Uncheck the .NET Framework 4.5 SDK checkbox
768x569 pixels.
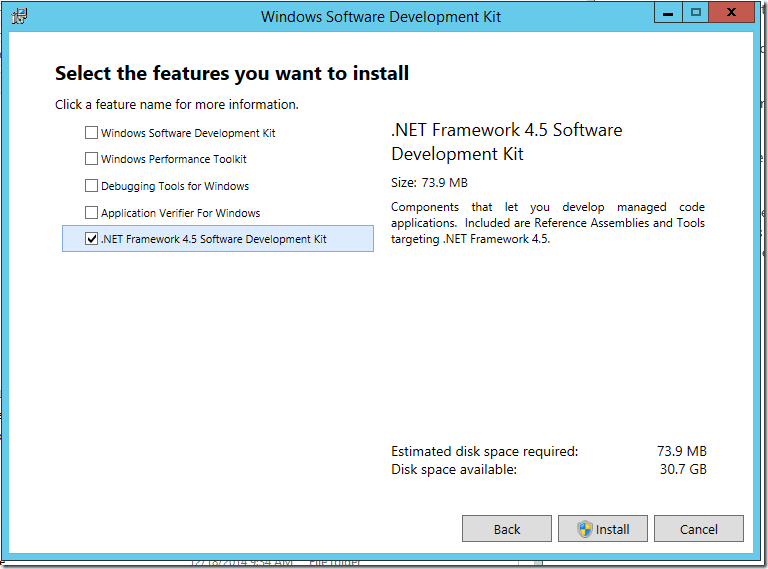pos(92,239)
